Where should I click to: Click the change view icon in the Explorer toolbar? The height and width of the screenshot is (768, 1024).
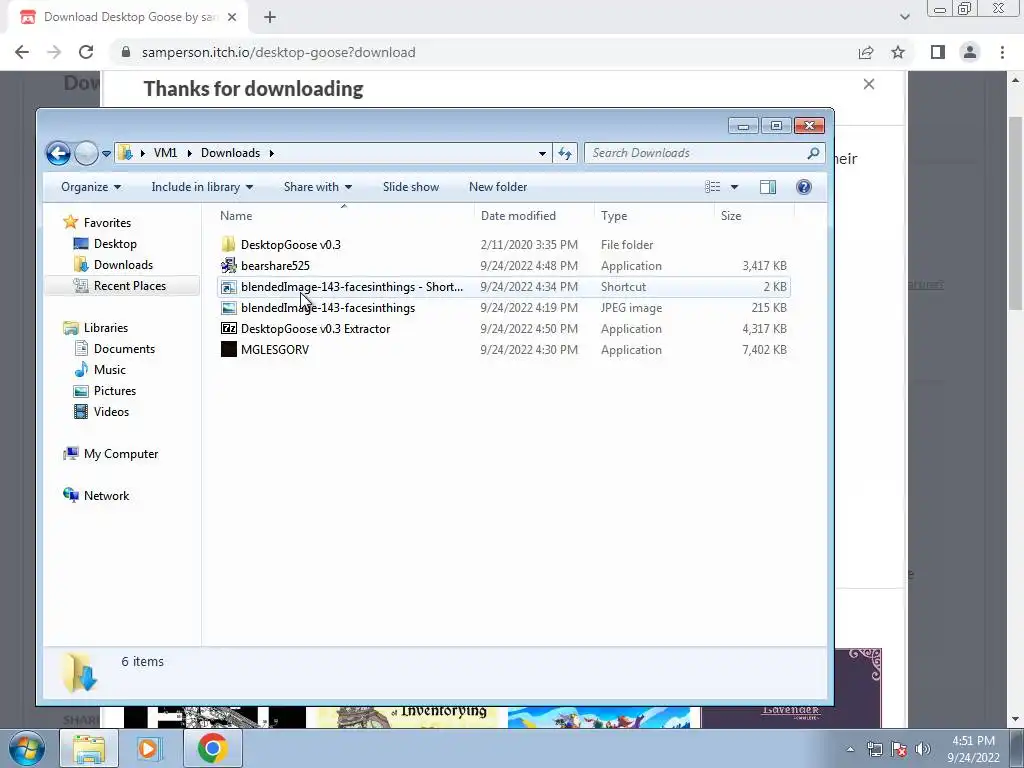tap(712, 187)
